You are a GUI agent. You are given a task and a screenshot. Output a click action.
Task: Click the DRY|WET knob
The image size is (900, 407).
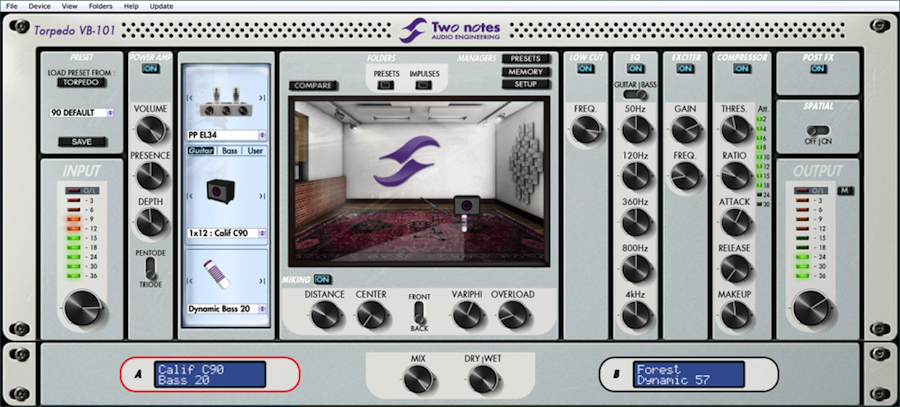483,380
